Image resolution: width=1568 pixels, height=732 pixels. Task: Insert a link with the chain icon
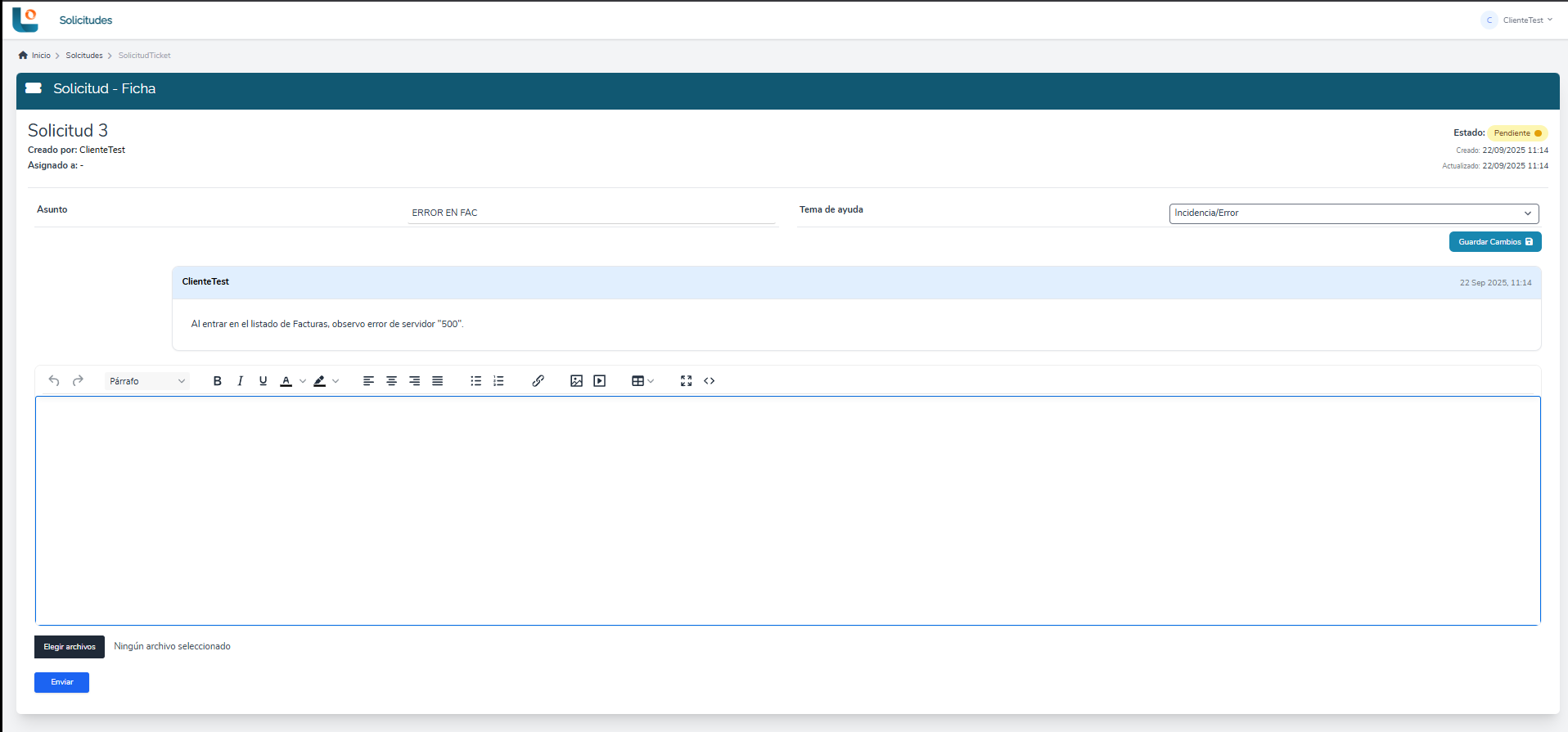(538, 381)
